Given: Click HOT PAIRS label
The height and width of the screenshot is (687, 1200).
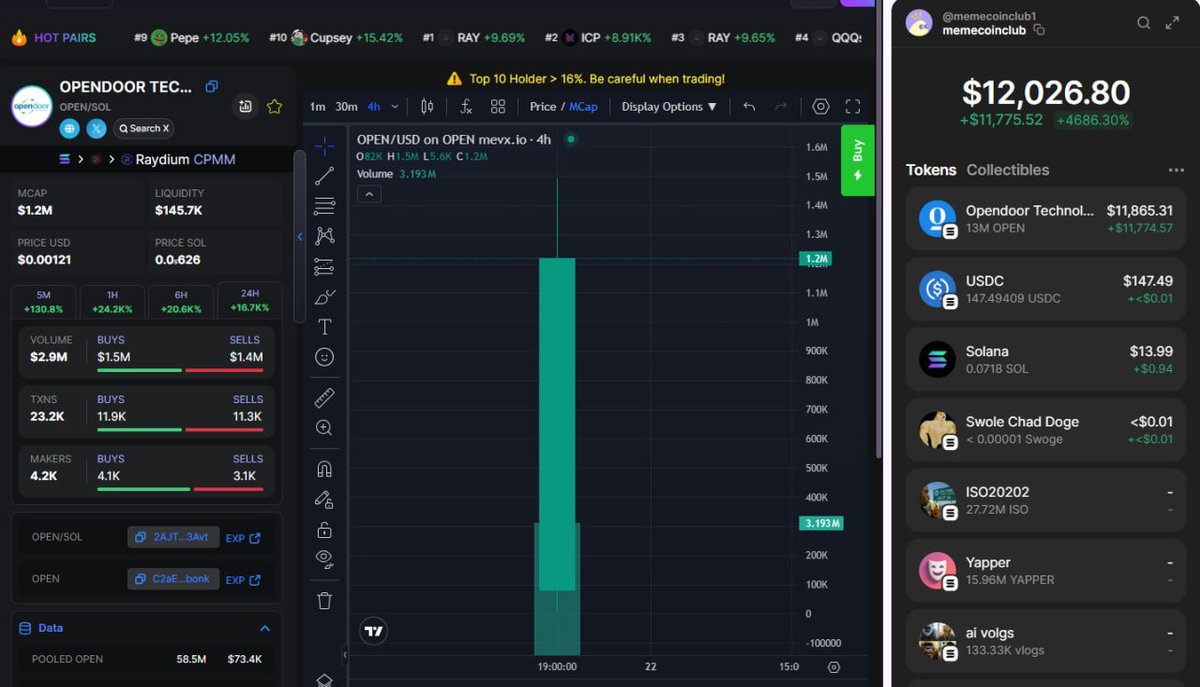Looking at the screenshot, I should click(65, 38).
